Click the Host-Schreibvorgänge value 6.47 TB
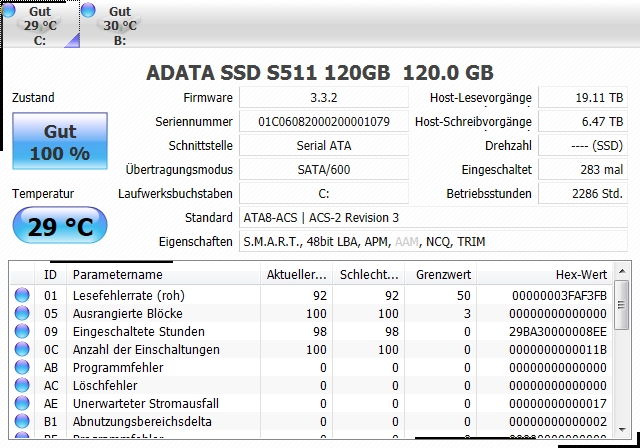Image resolution: width=640 pixels, height=448 pixels. click(x=583, y=122)
